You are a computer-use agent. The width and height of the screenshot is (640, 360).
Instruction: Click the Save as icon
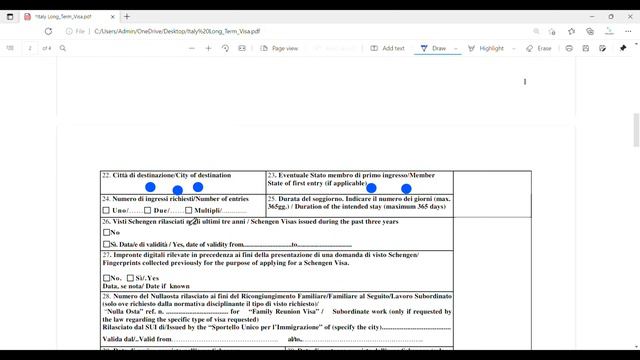point(602,48)
